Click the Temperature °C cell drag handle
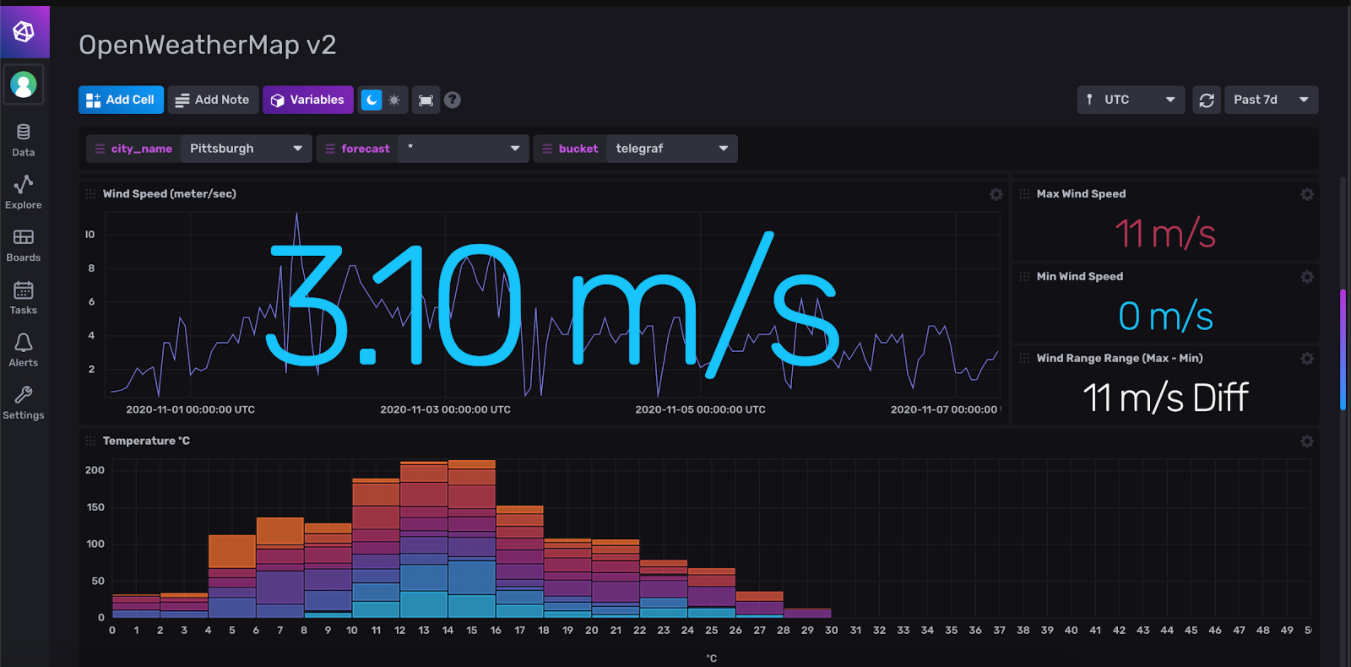Screen dimensions: 1351x667 click(91, 441)
